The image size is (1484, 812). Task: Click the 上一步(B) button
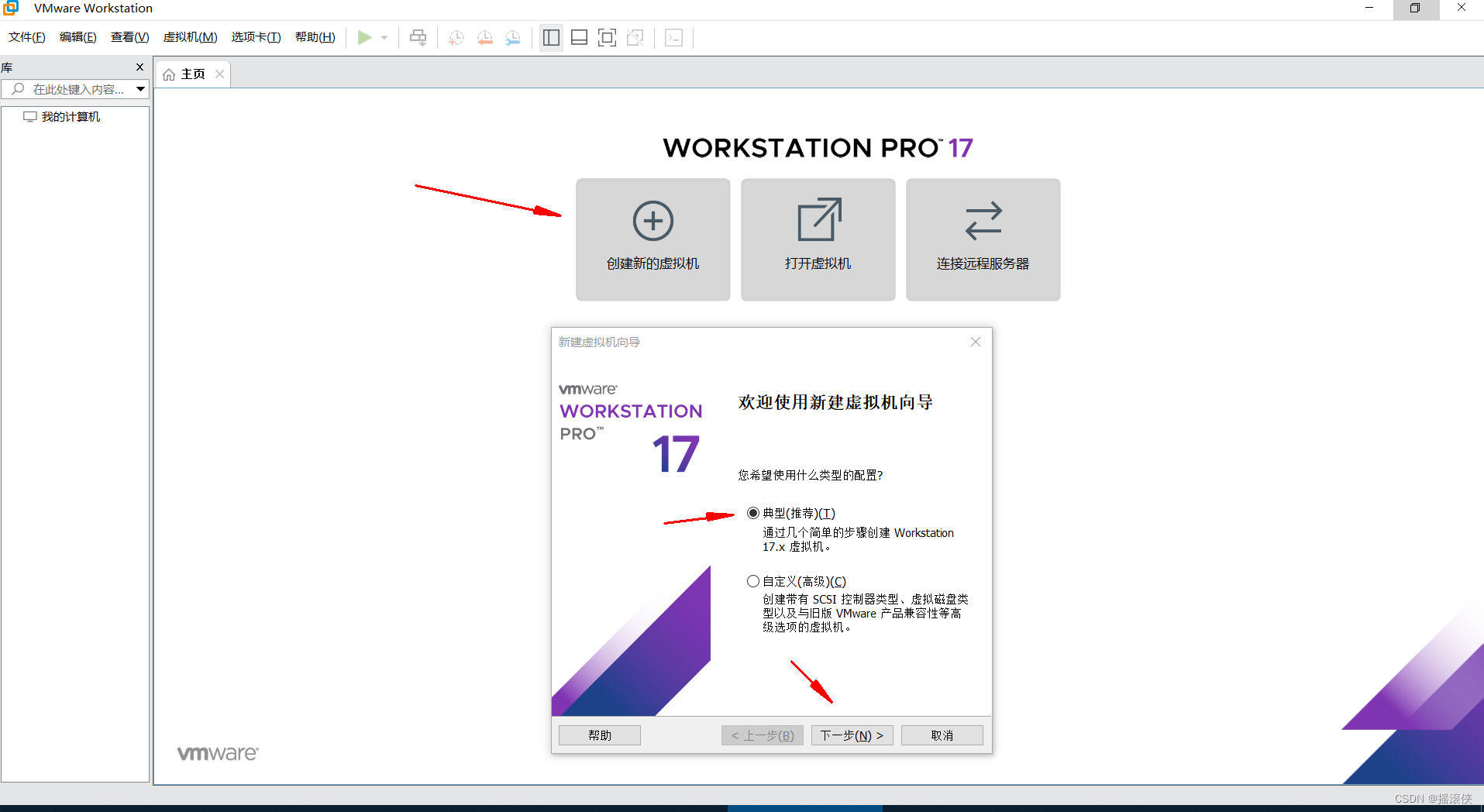tap(763, 735)
